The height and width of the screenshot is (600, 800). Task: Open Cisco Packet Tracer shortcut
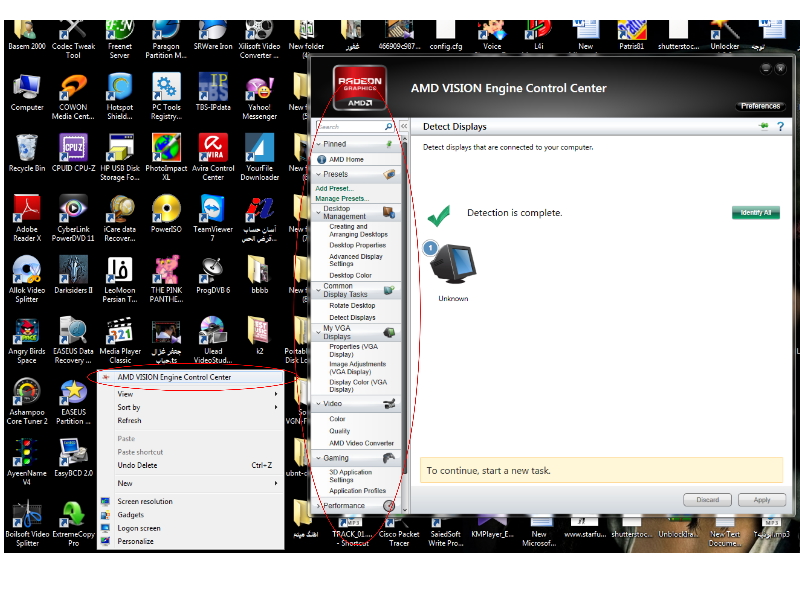(399, 532)
